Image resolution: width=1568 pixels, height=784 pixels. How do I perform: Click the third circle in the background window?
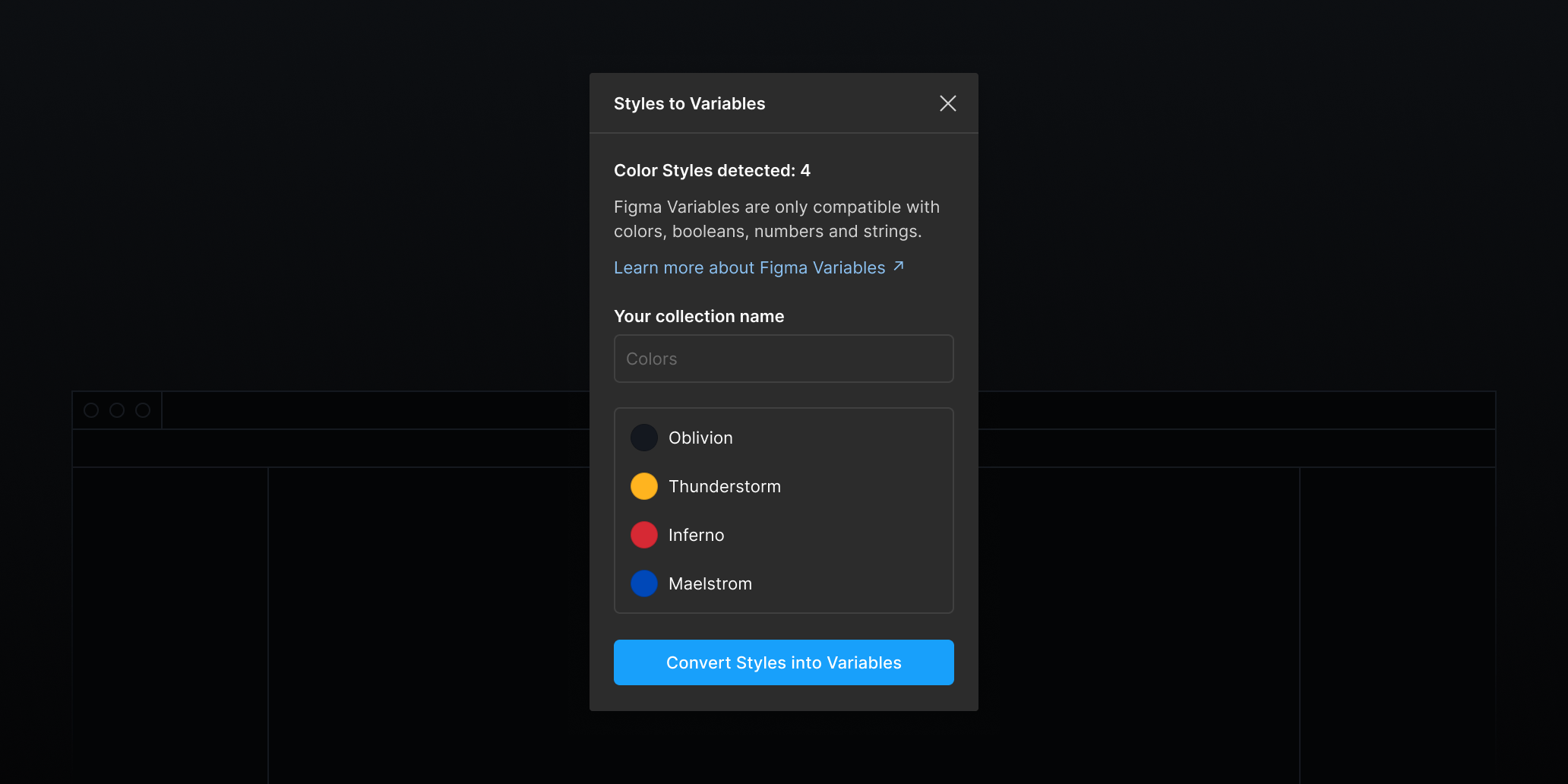point(143,410)
